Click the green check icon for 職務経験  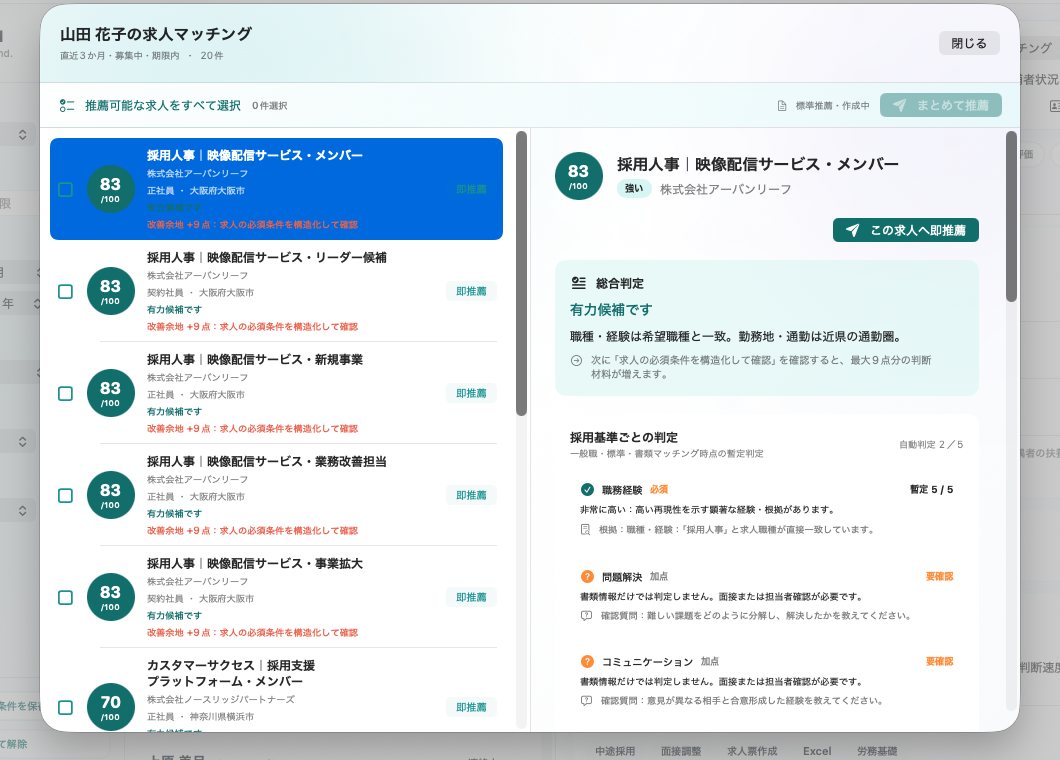(587, 490)
